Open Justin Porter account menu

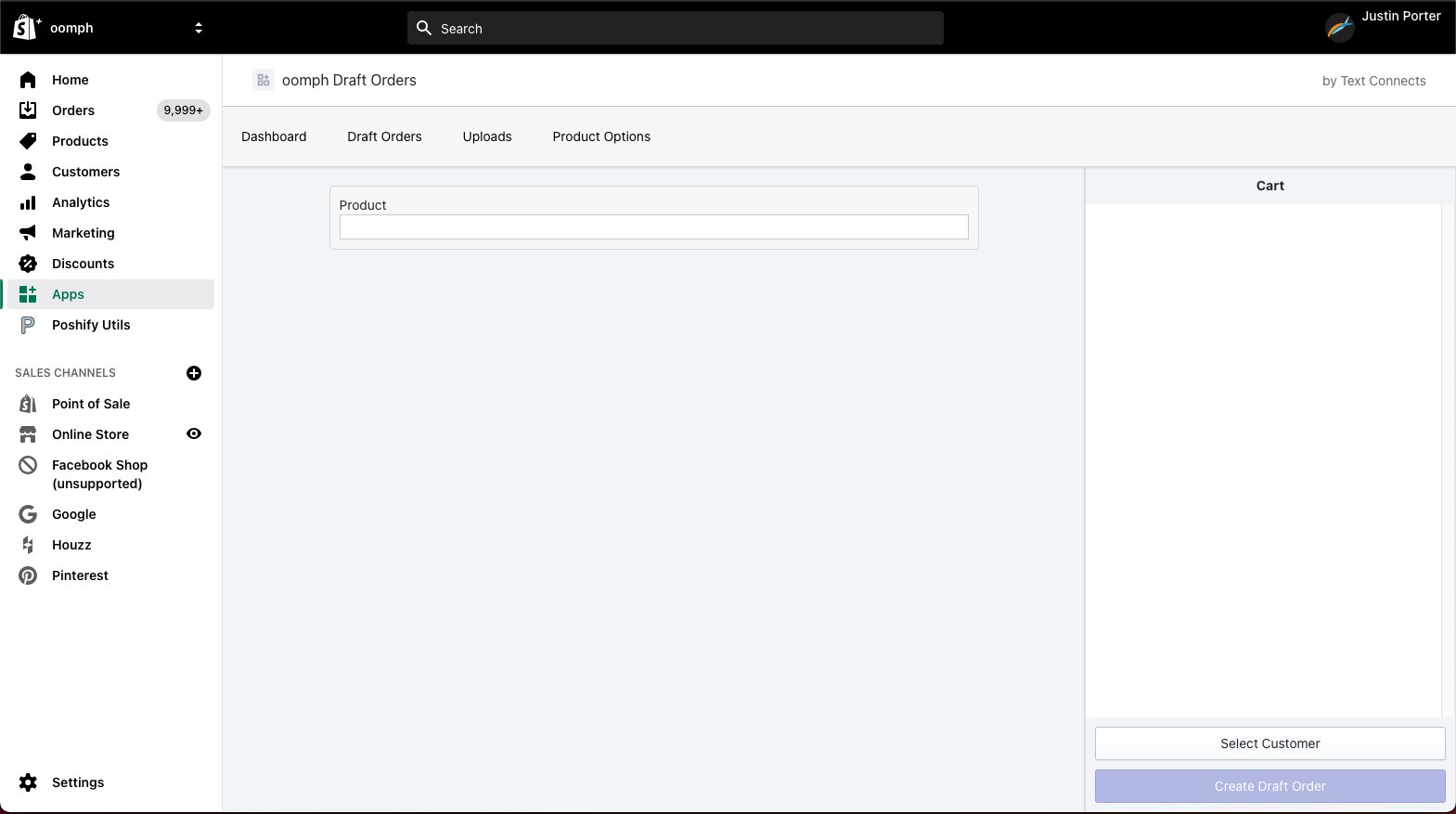click(x=1383, y=27)
